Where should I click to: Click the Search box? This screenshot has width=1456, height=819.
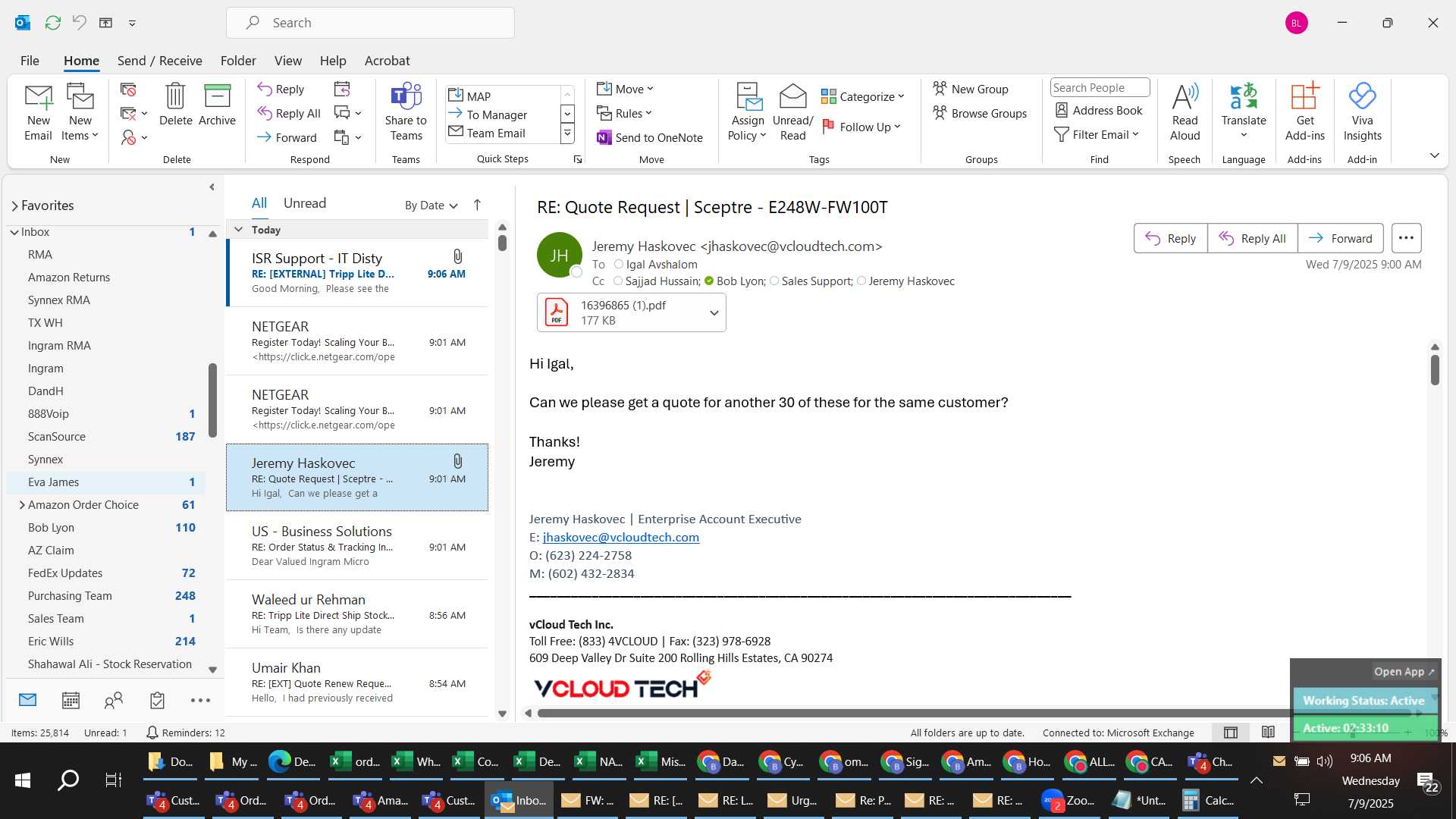pos(370,23)
